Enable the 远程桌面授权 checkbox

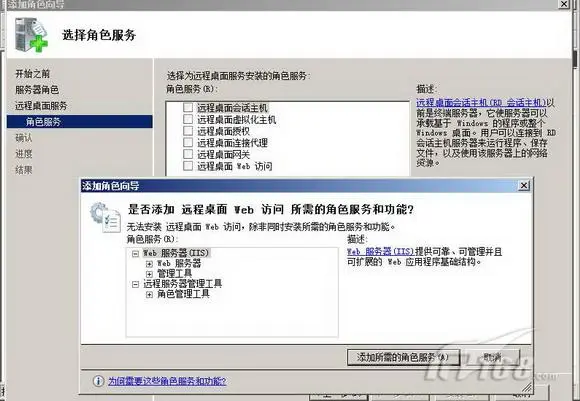[188, 131]
